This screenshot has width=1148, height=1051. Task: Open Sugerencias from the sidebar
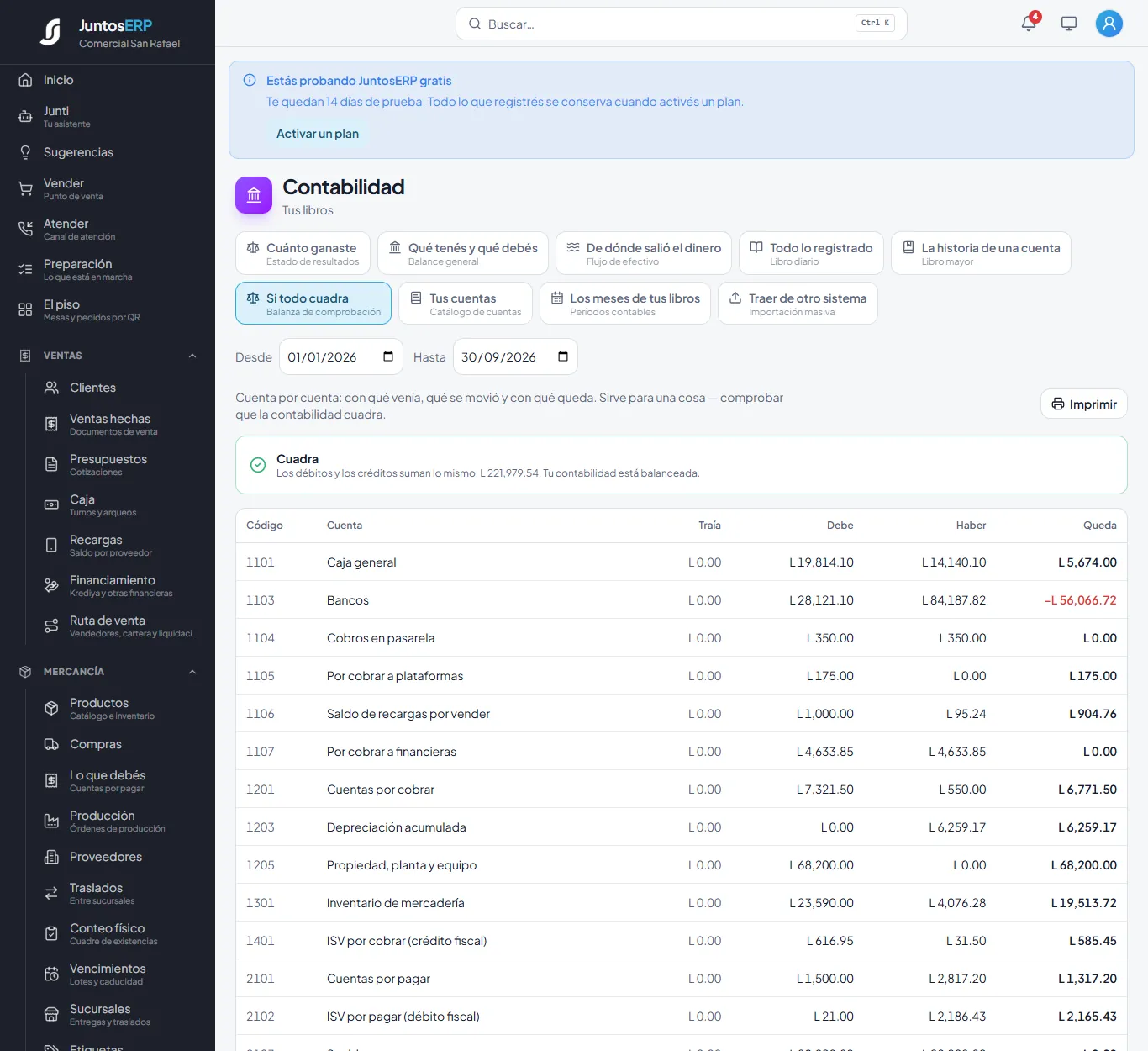click(108, 152)
